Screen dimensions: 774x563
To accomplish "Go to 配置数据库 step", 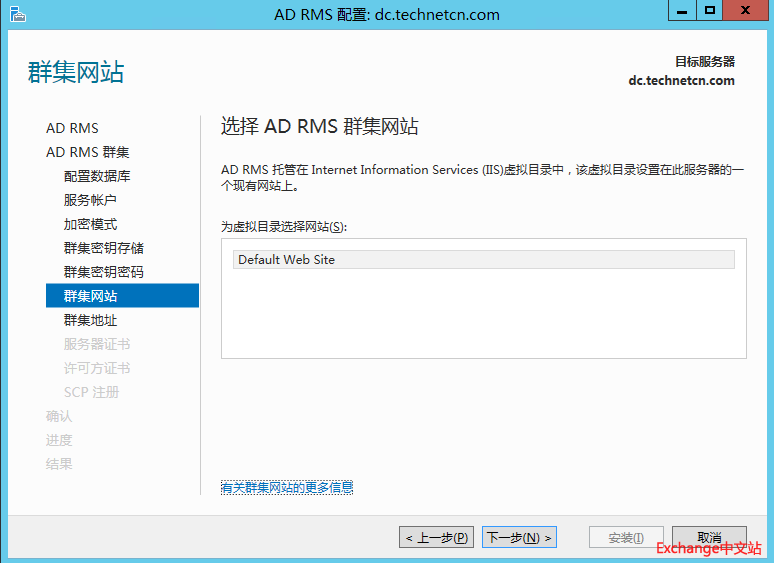I will click(97, 176).
